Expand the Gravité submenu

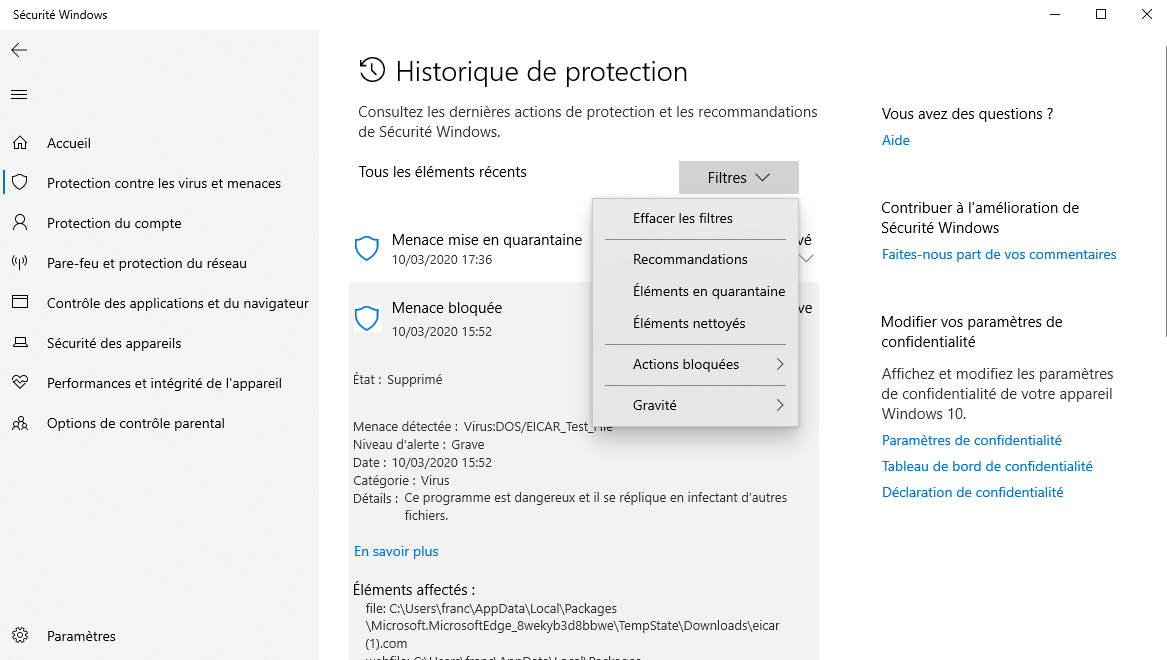pos(694,404)
